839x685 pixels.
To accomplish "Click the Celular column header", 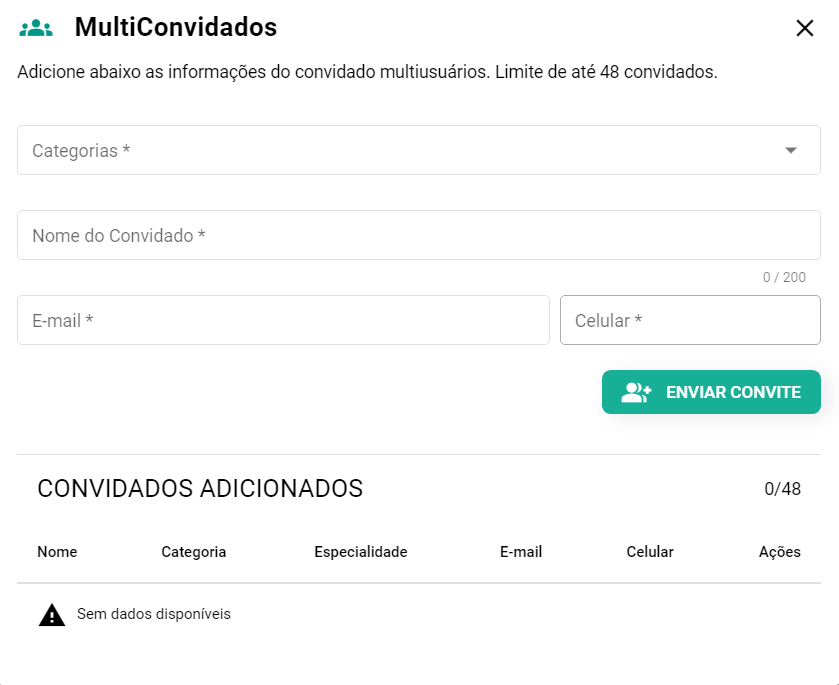I will pyautogui.click(x=650, y=552).
